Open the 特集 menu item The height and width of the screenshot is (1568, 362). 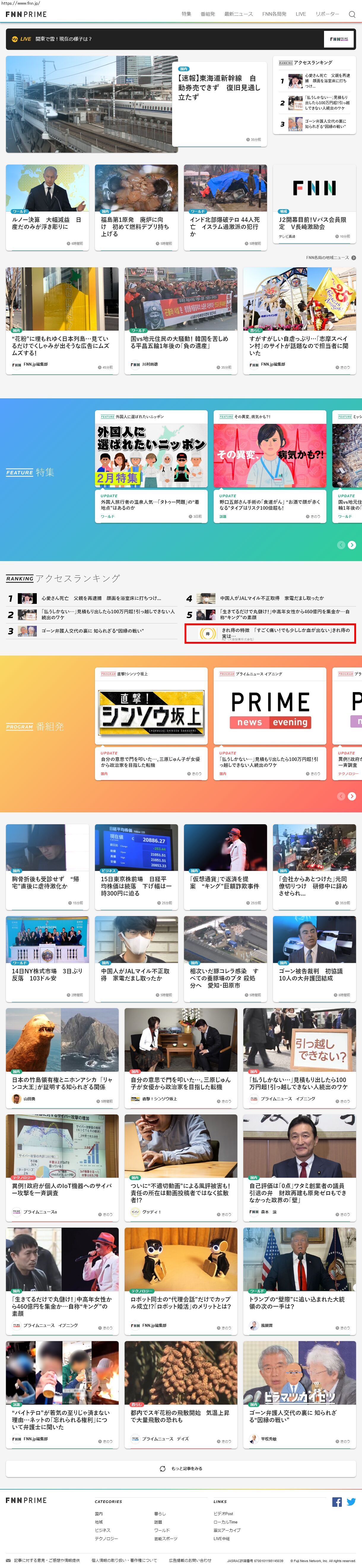point(186,14)
